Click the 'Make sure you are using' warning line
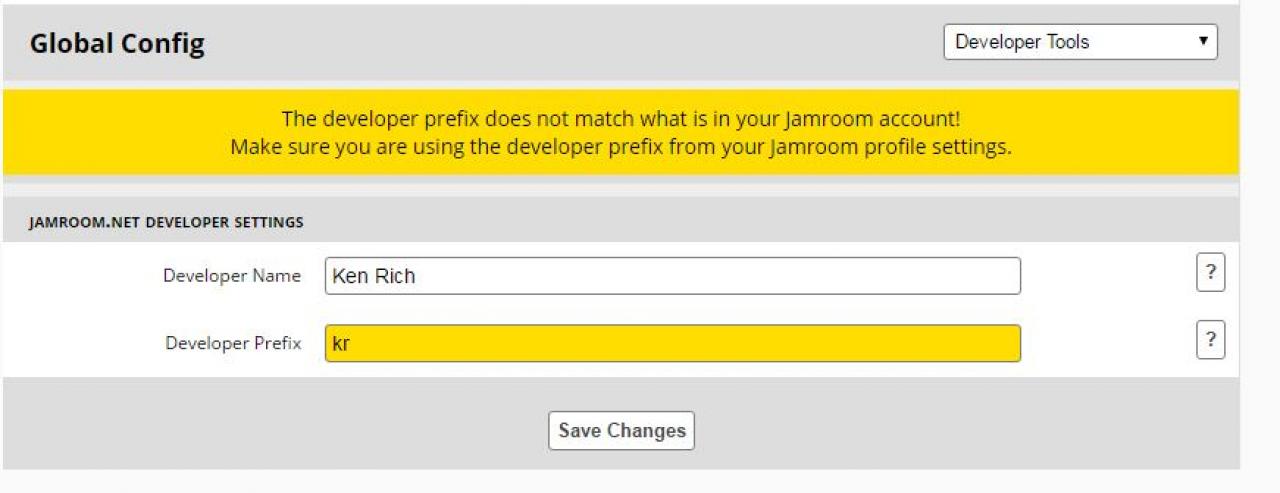 tap(620, 147)
